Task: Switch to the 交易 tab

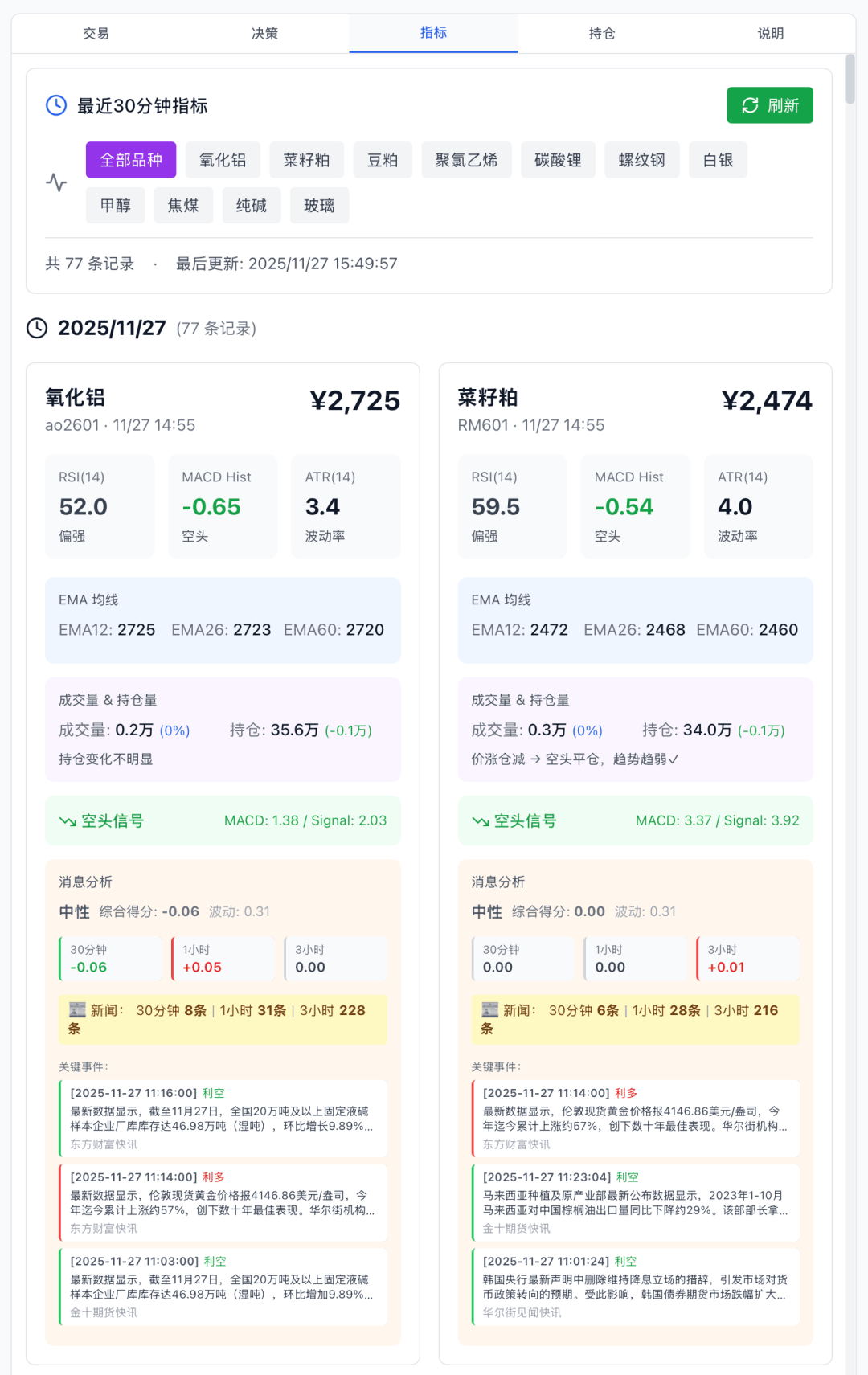Action: (96, 34)
